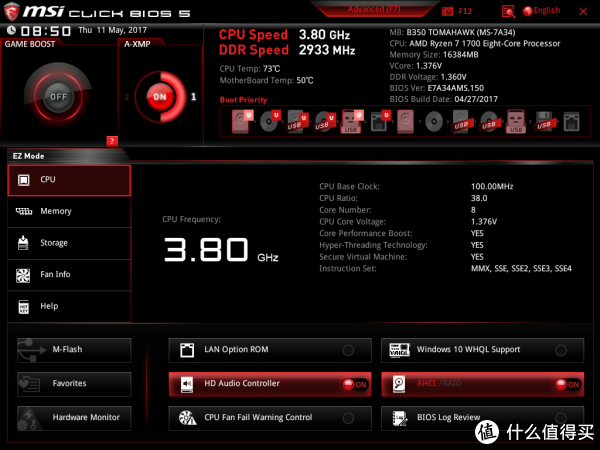Click the Memory module icon
600x450 pixels.
point(24,211)
